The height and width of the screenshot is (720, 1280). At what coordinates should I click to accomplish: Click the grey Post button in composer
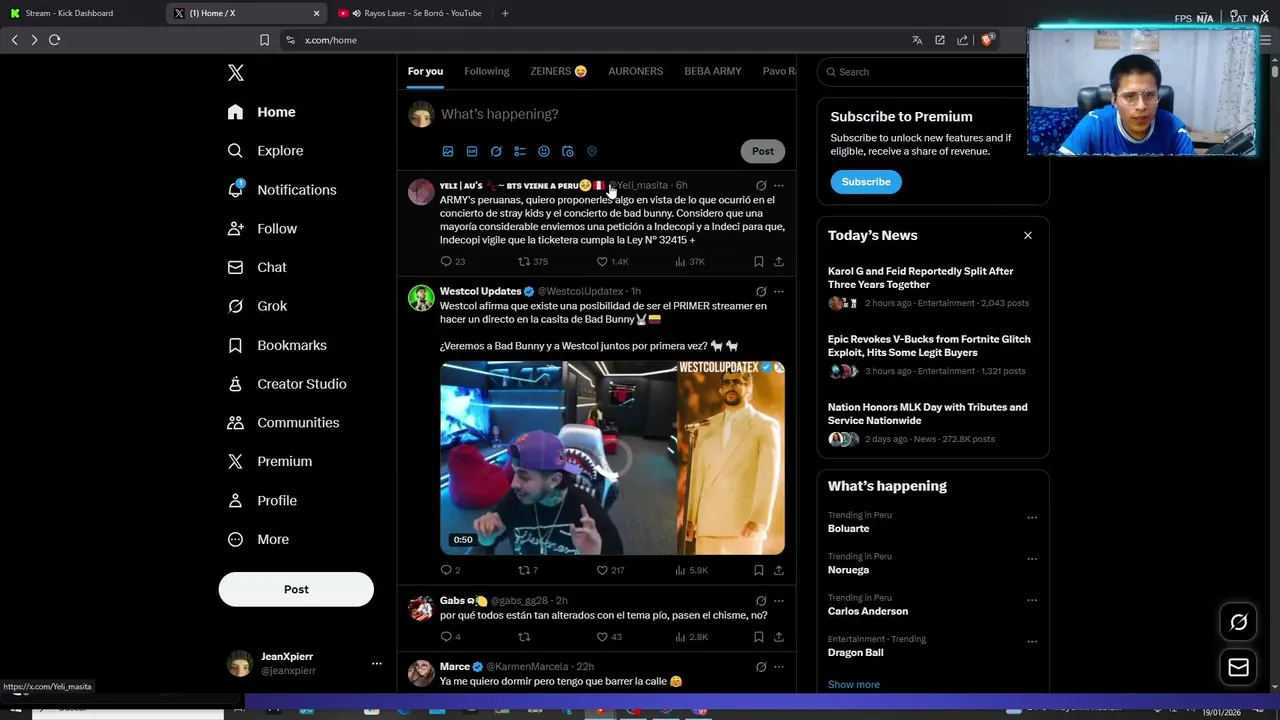point(763,151)
